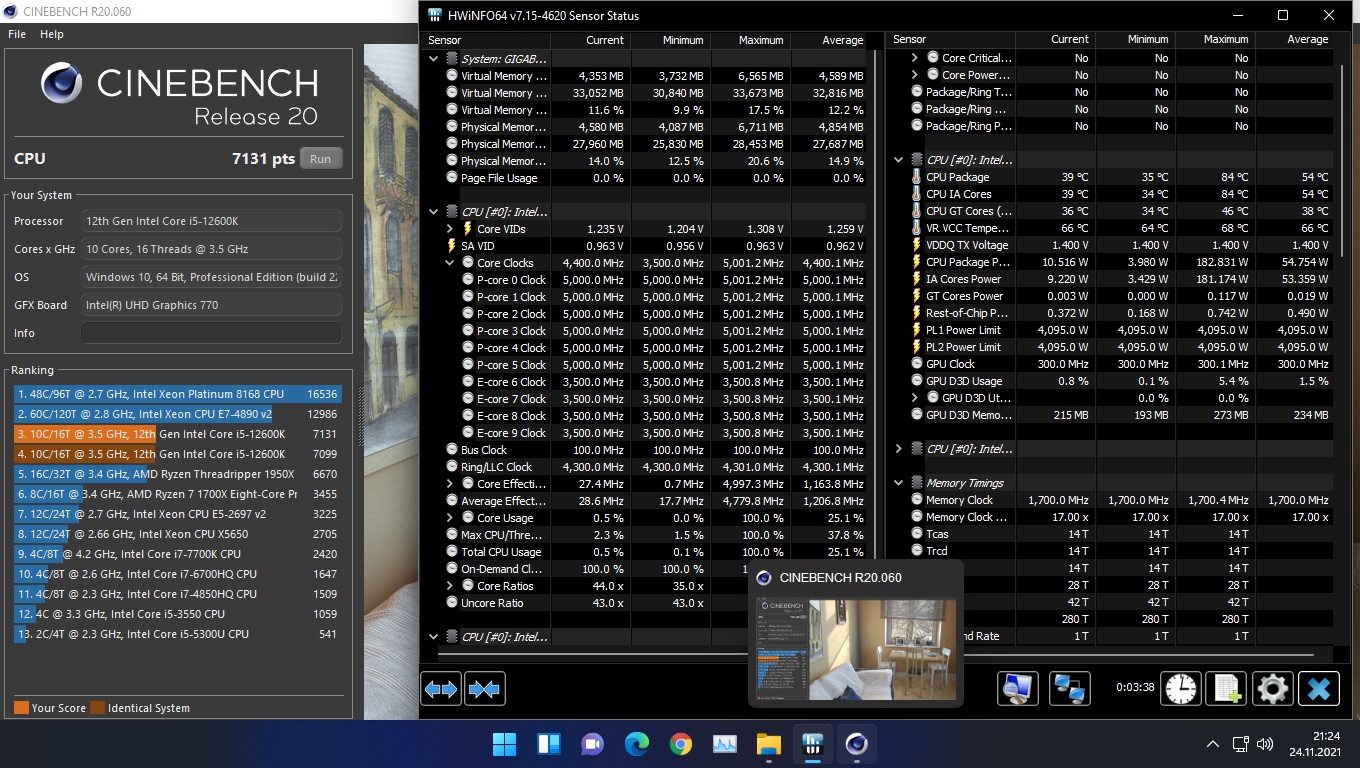
Task: Open the graph monitor app on the taskbar
Action: (x=725, y=744)
